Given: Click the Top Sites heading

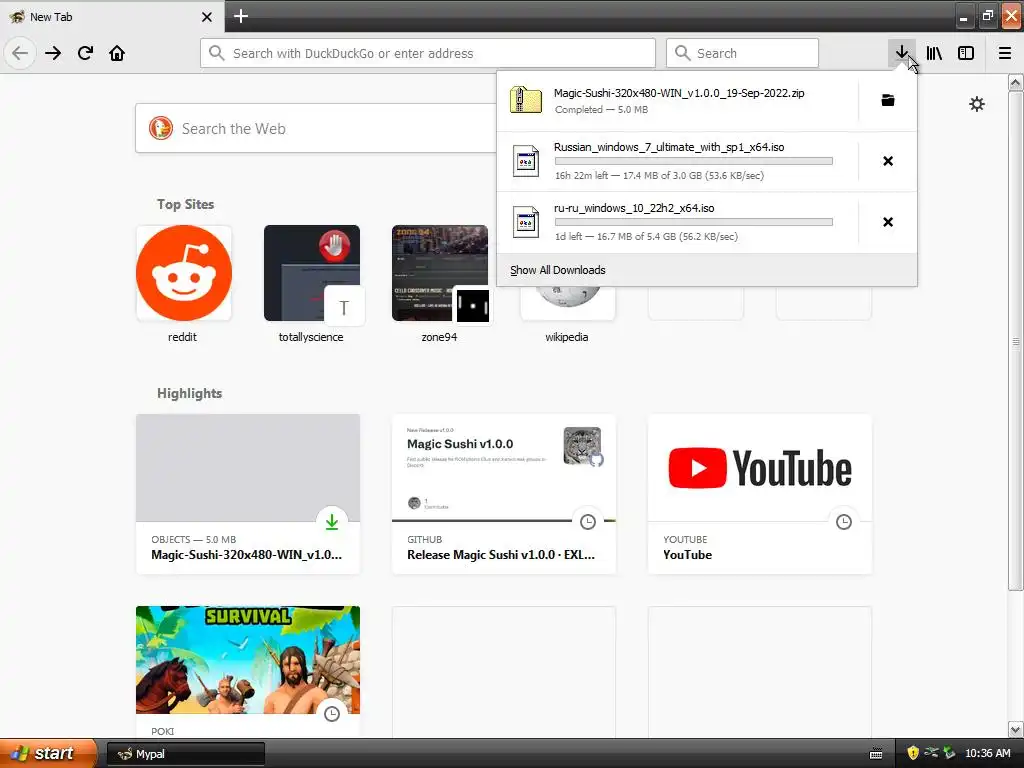Looking at the screenshot, I should click(x=185, y=204).
